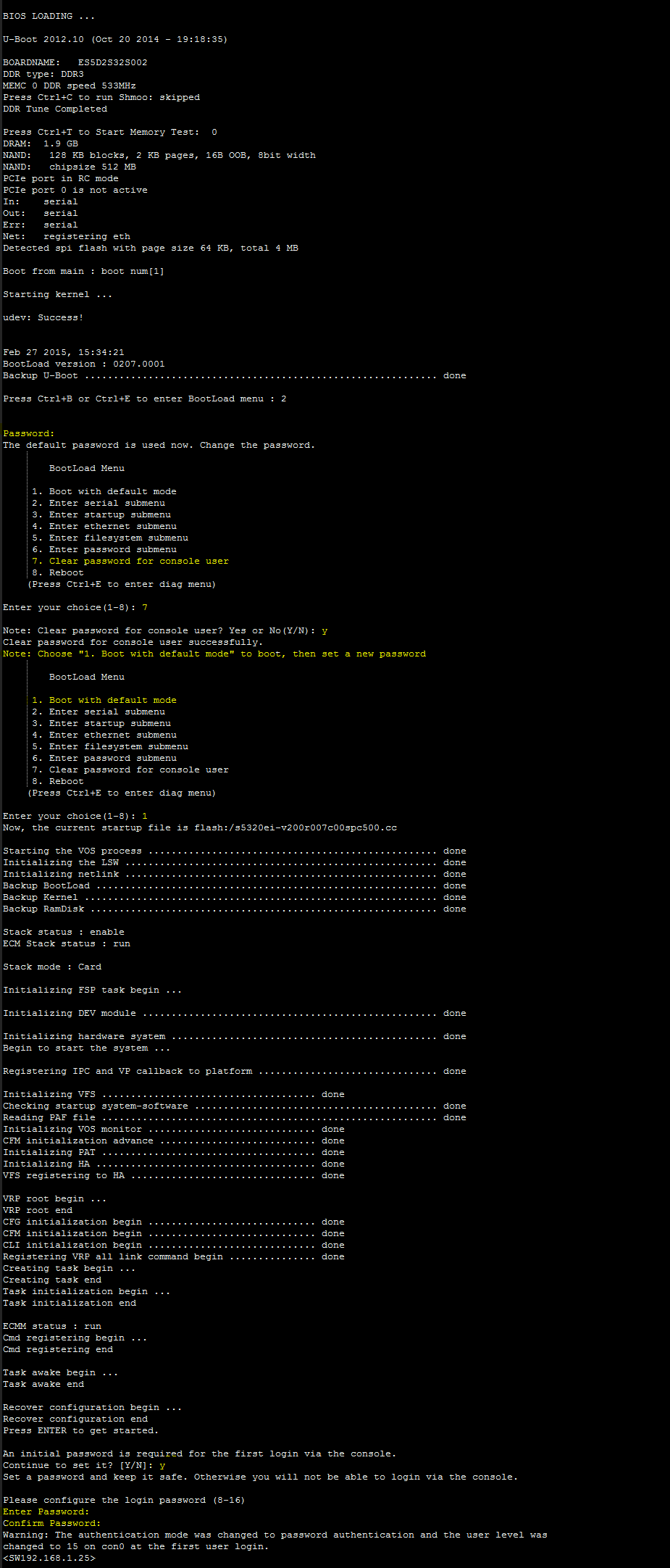Click "Registering IPC and VP callback" line
Viewport: 670px width, 1568px height.
click(x=235, y=1071)
